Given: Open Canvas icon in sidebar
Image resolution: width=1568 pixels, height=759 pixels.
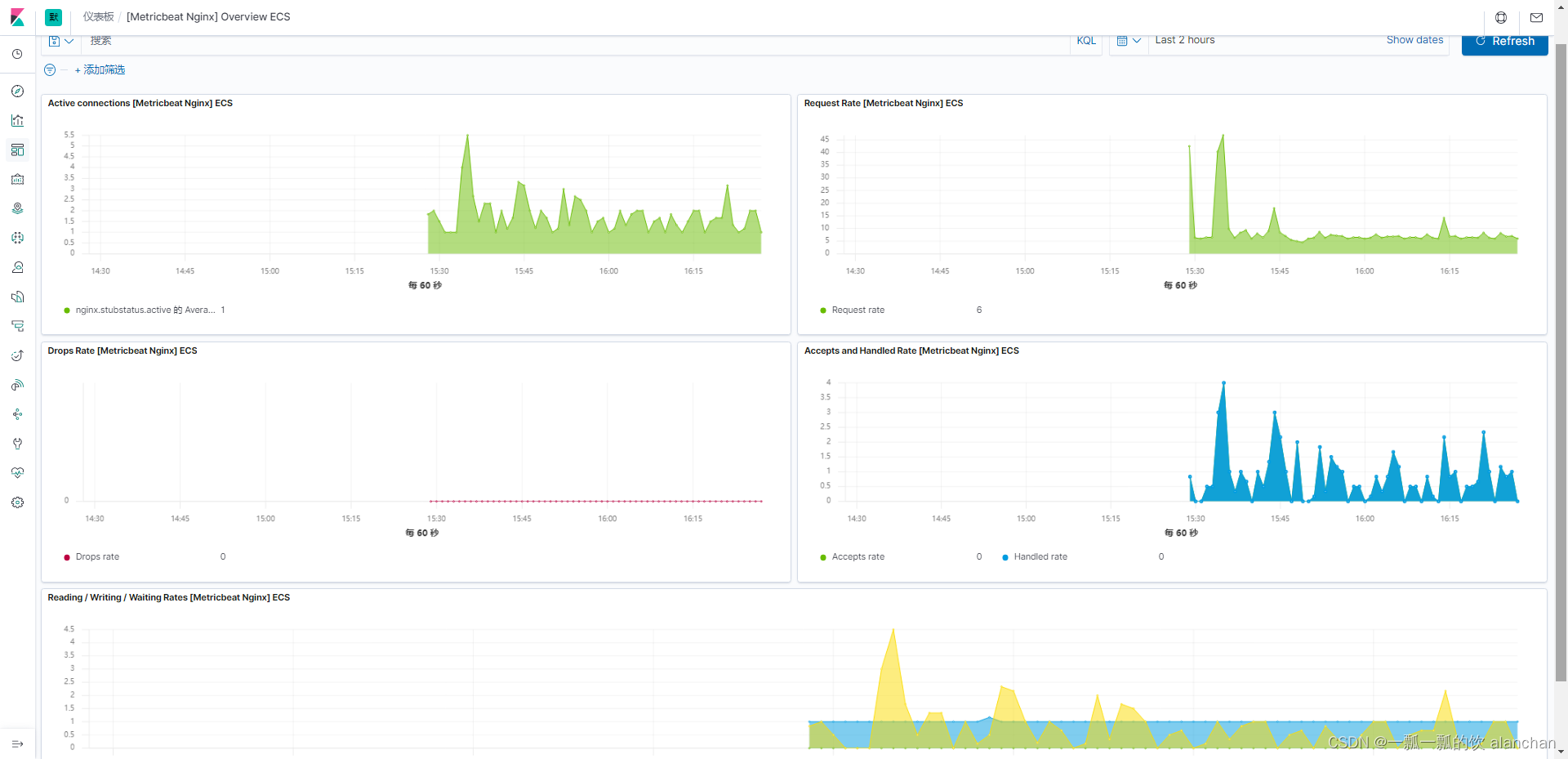Looking at the screenshot, I should point(17,180).
